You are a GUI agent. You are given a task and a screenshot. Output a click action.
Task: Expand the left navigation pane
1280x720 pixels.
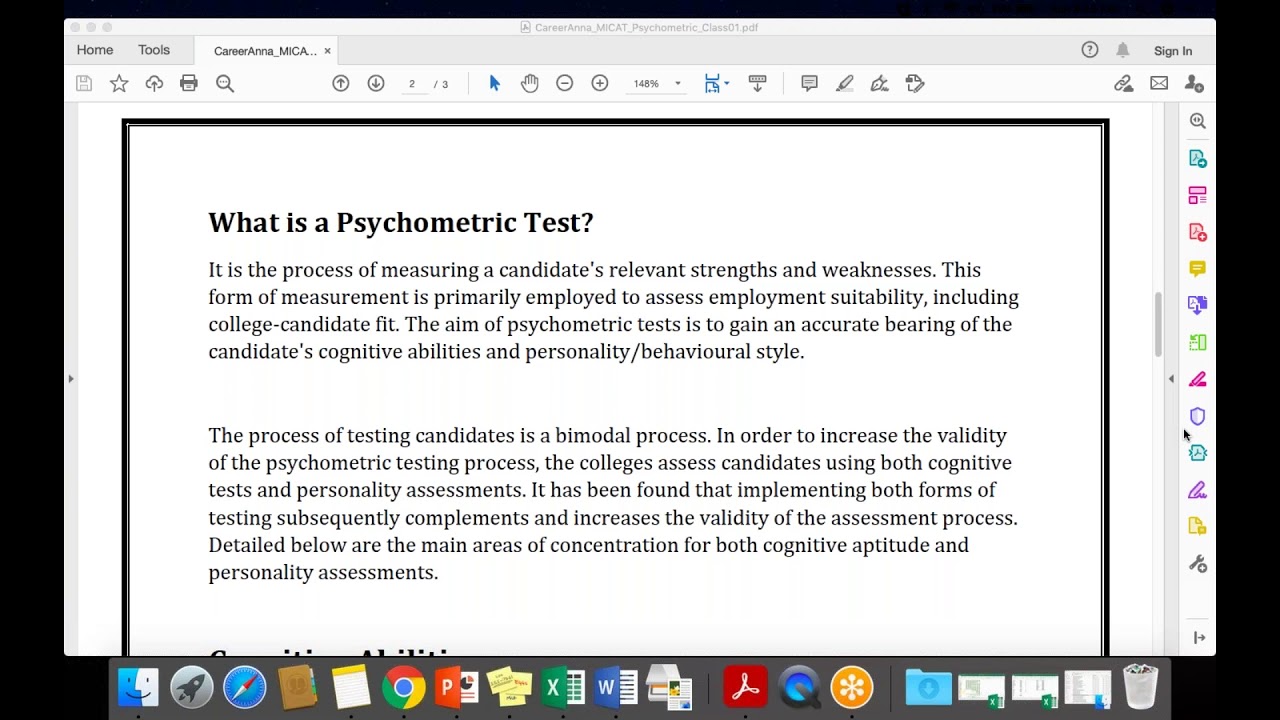pyautogui.click(x=70, y=379)
